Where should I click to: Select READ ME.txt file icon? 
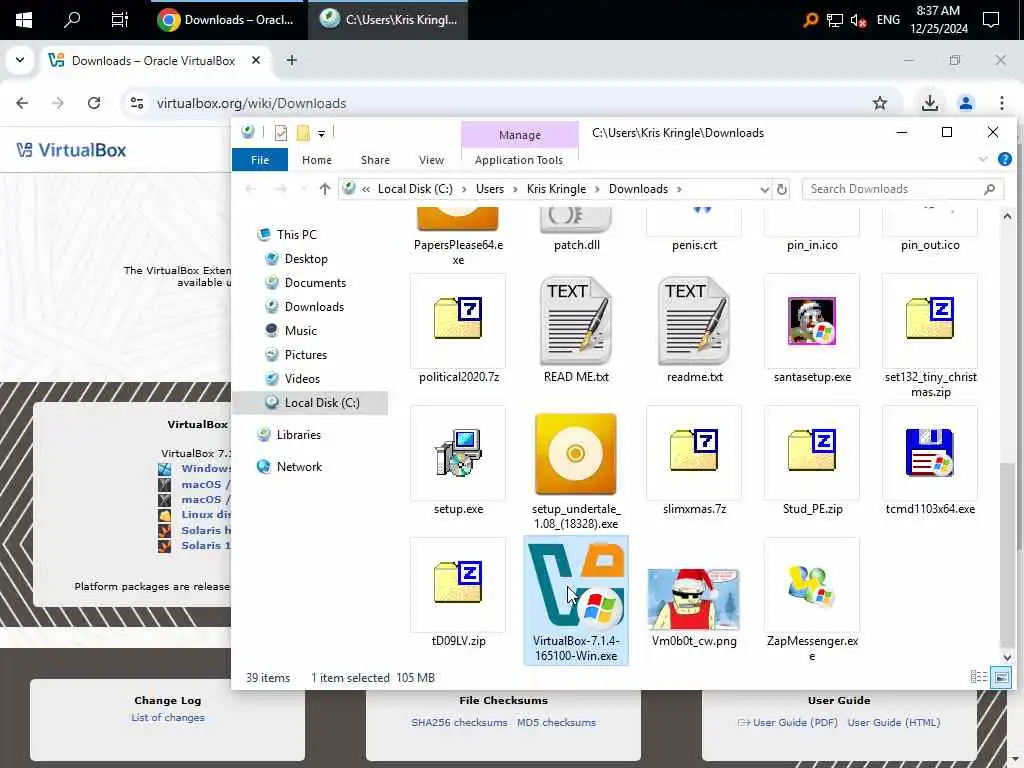(575, 320)
